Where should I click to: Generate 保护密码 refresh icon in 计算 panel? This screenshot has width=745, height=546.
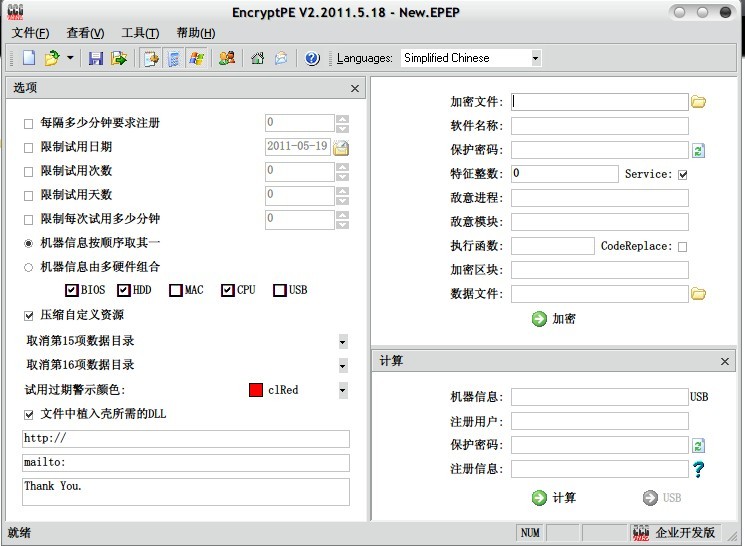click(x=698, y=446)
